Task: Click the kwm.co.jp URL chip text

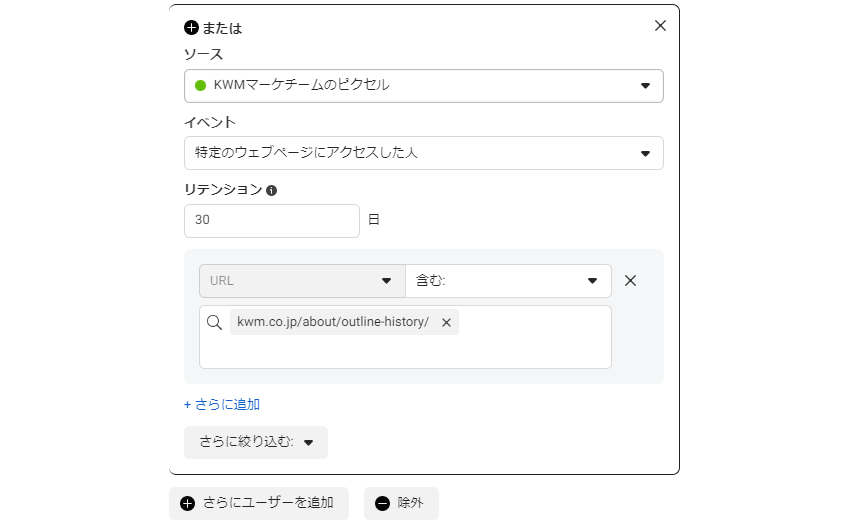Action: (x=333, y=322)
